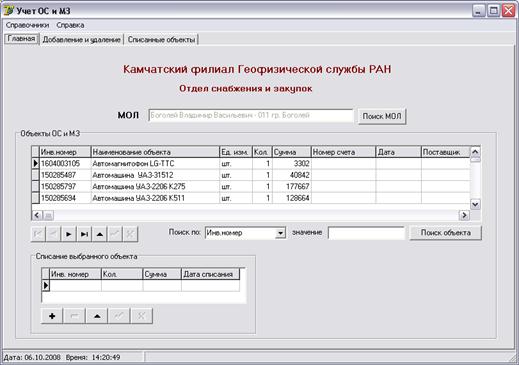The width and height of the screenshot is (519, 365).
Task: Click Дата column header
Action: coord(398,152)
